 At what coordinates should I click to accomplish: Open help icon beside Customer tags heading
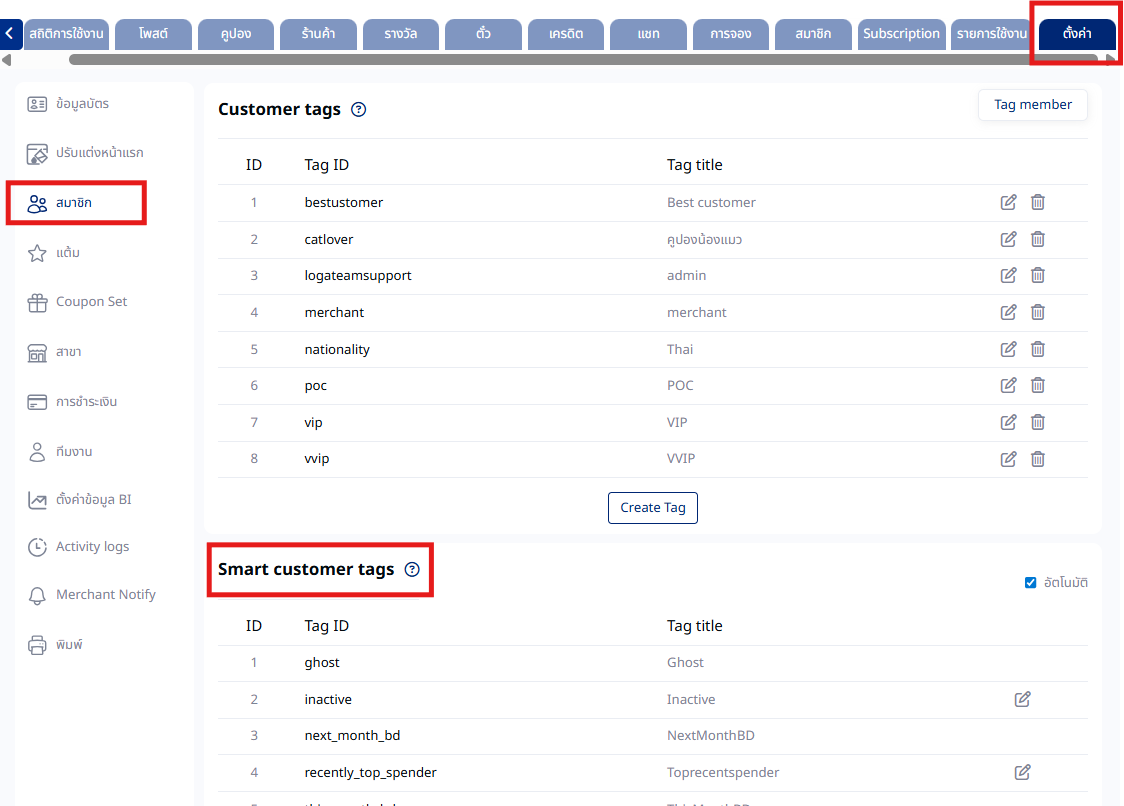[359, 110]
